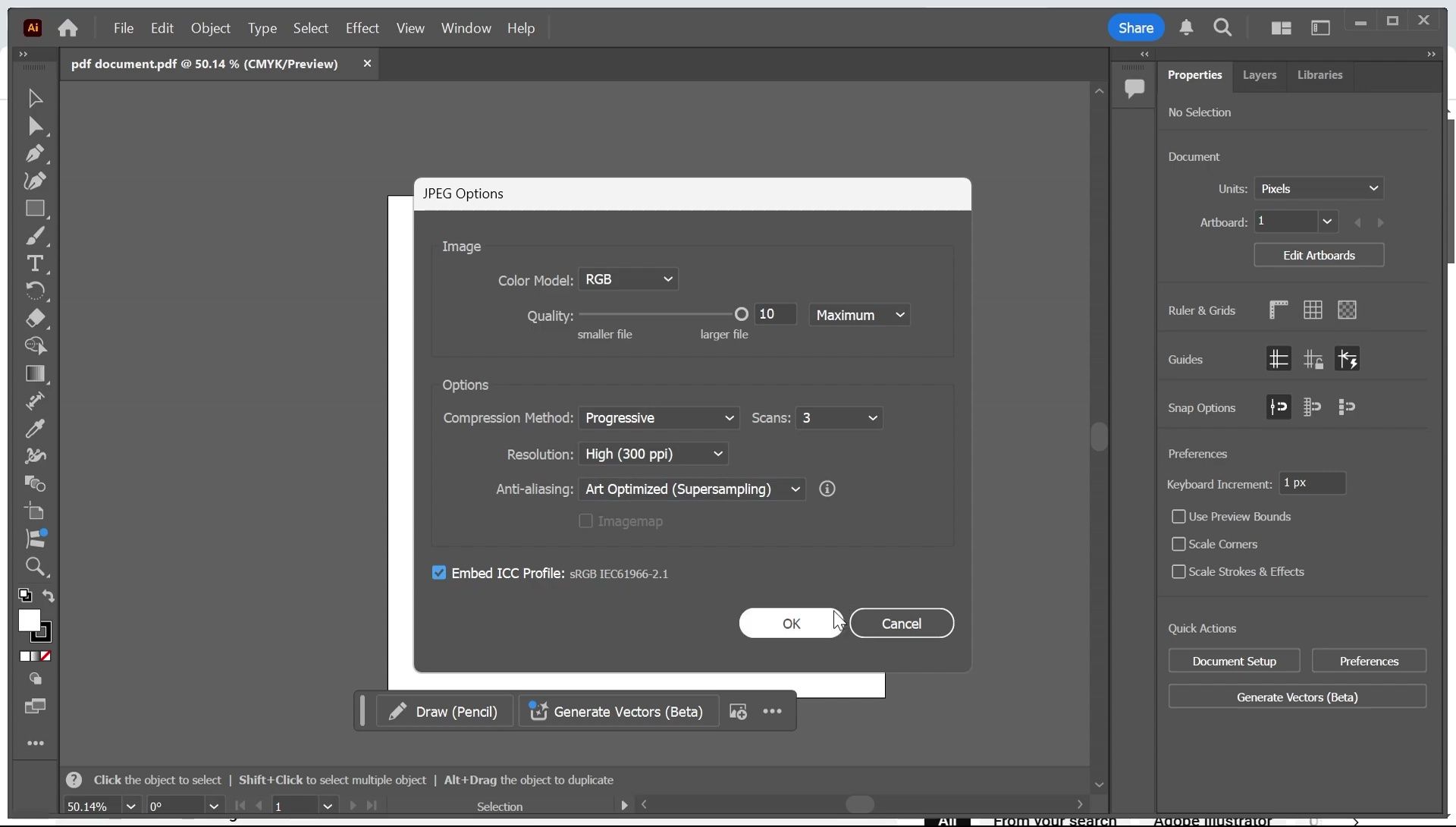The height and width of the screenshot is (827, 1456).
Task: Select the Paintbrush tool
Action: tap(35, 236)
